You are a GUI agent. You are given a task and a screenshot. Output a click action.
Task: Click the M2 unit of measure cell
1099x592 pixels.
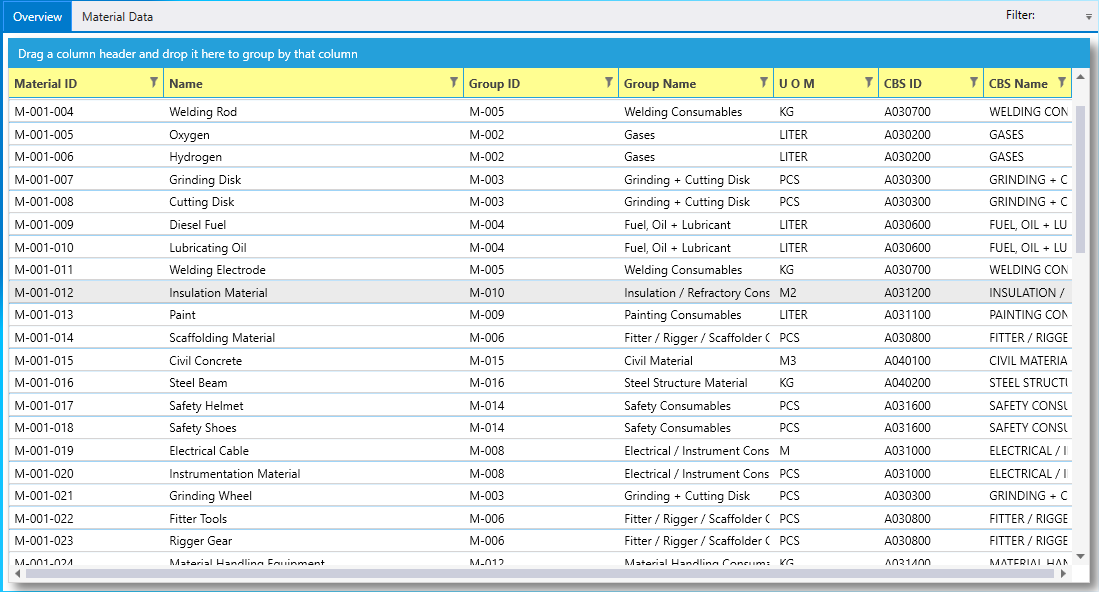pyautogui.click(x=826, y=293)
